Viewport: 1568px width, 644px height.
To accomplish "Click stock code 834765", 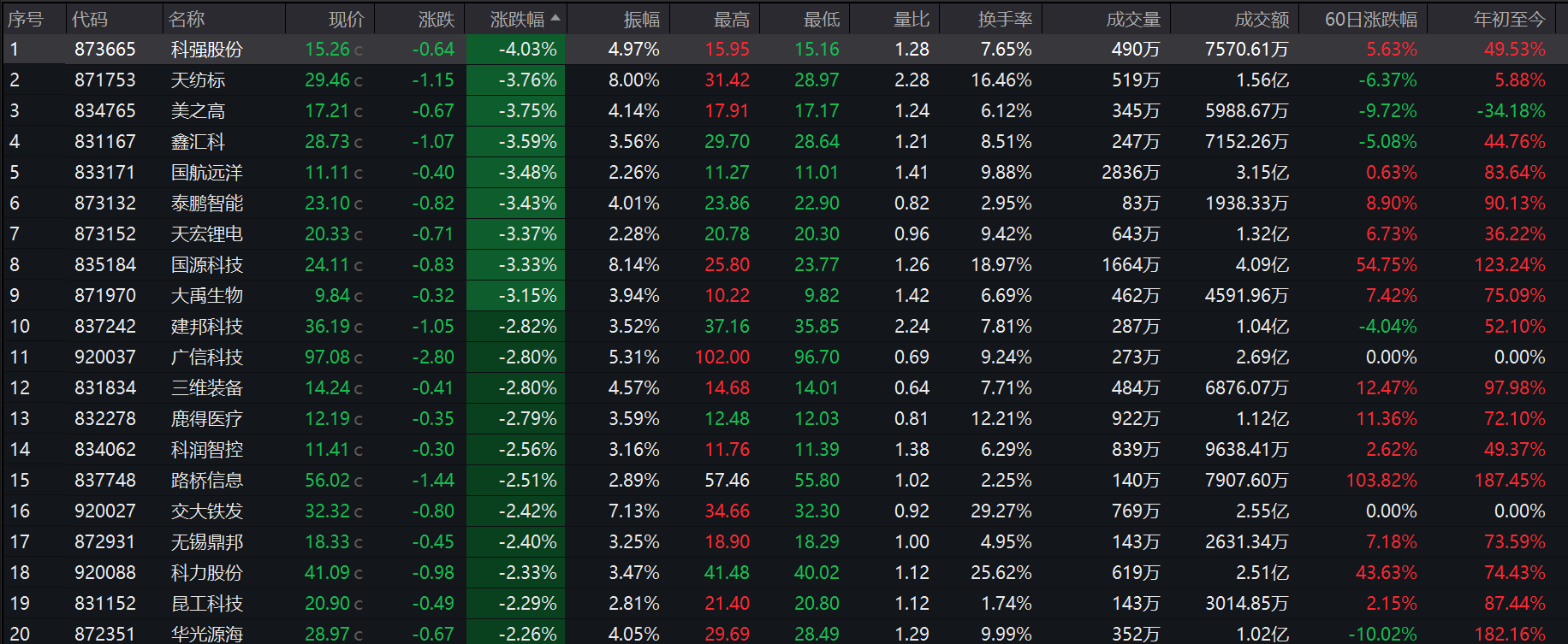I will [x=105, y=111].
